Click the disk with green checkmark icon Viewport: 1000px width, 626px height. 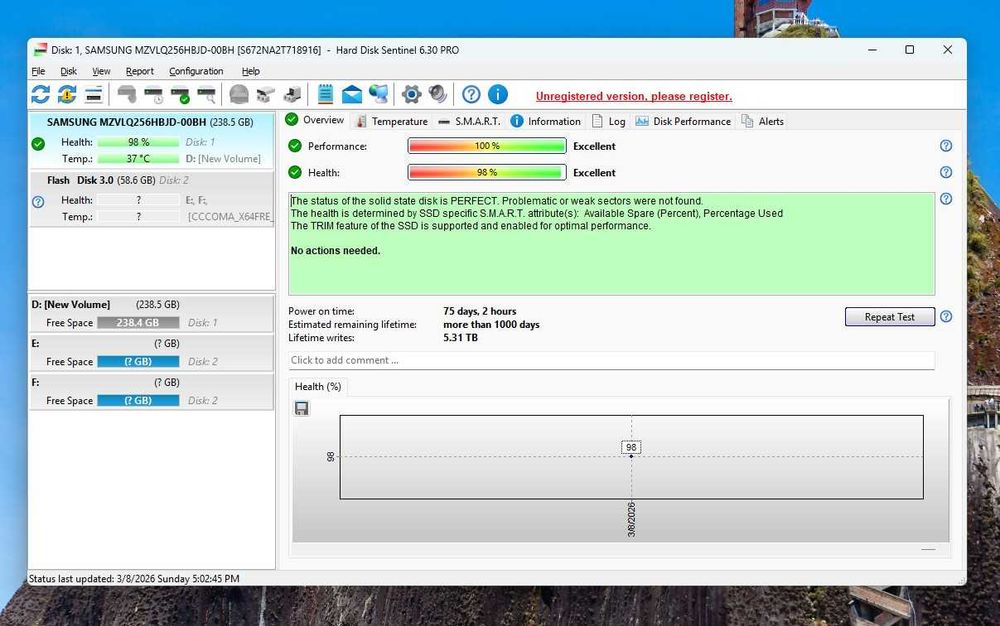pyautogui.click(x=180, y=95)
